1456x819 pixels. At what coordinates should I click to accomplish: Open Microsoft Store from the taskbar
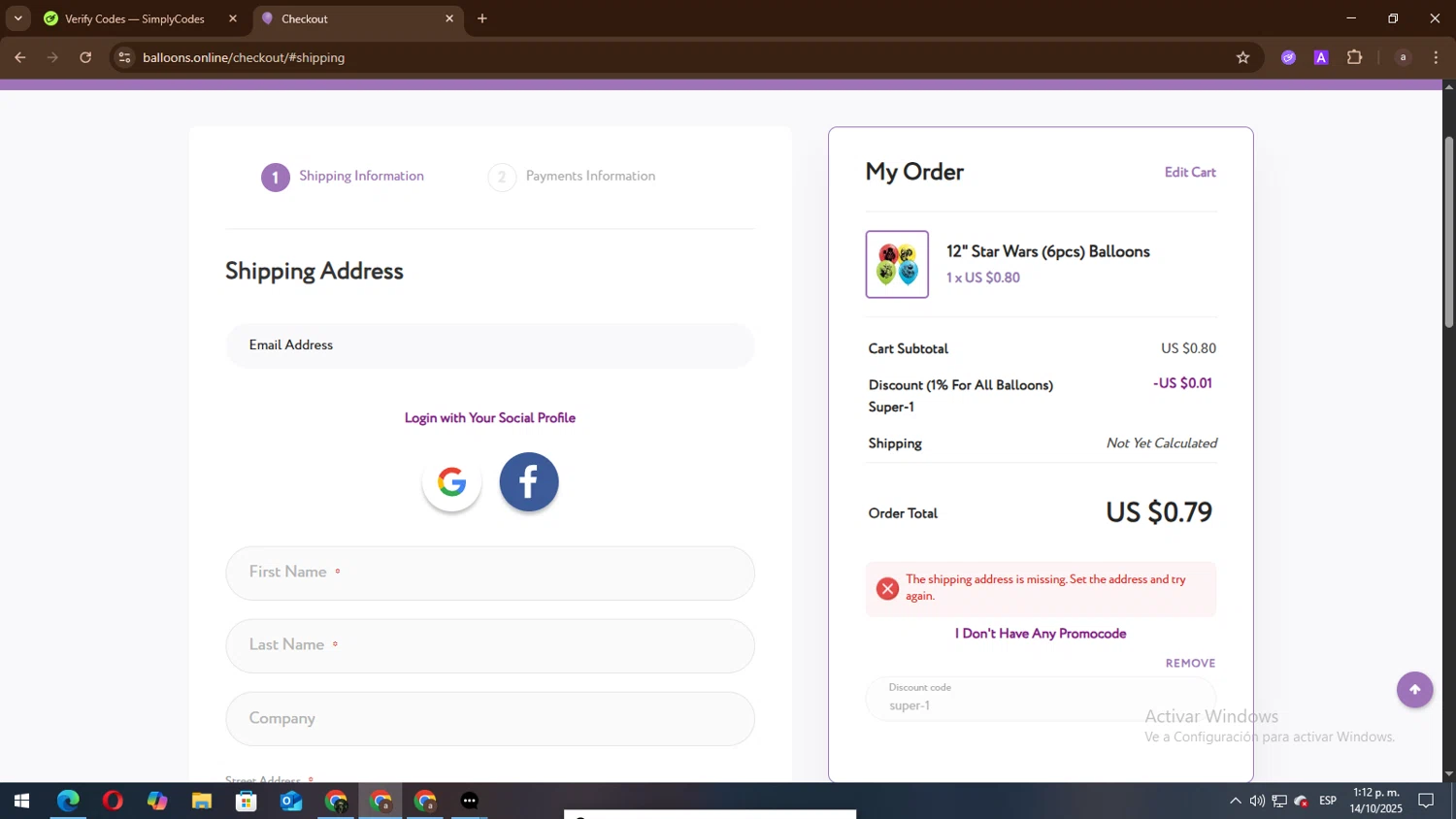point(247,801)
